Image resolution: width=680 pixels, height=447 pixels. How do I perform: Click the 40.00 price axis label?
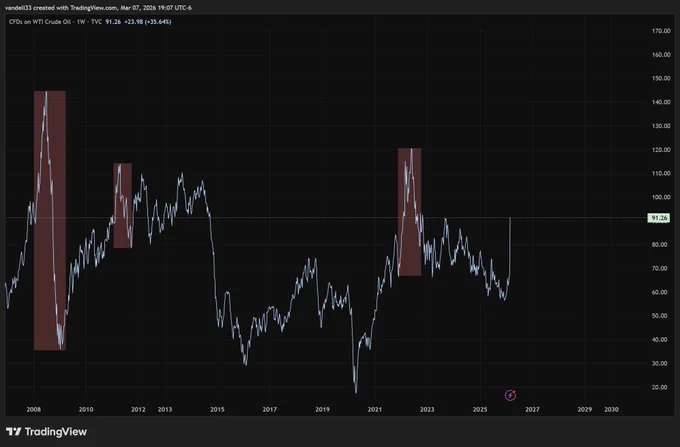(x=662, y=339)
